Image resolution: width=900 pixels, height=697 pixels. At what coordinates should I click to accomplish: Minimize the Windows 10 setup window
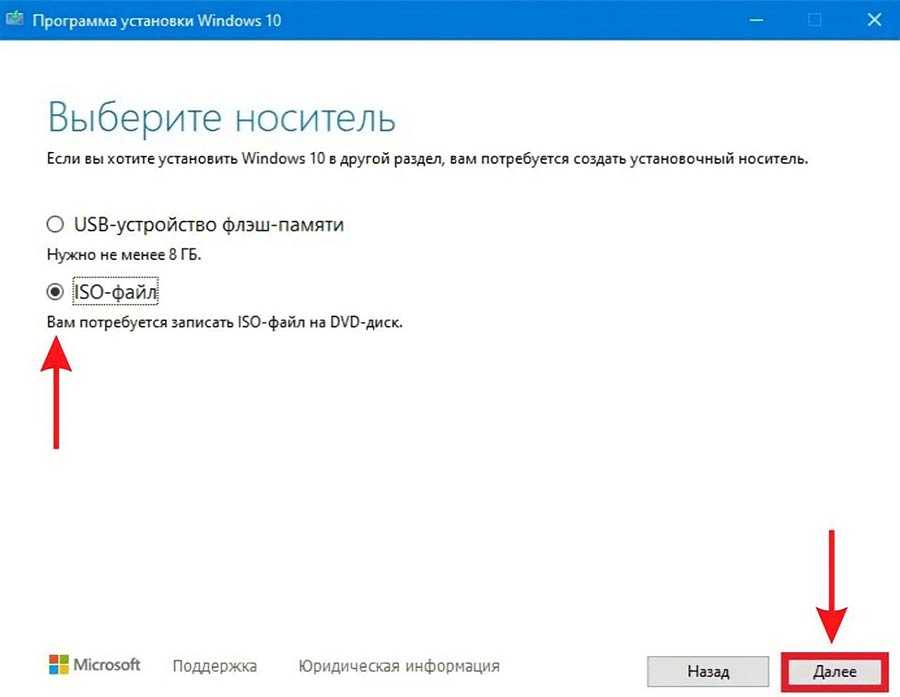757,20
